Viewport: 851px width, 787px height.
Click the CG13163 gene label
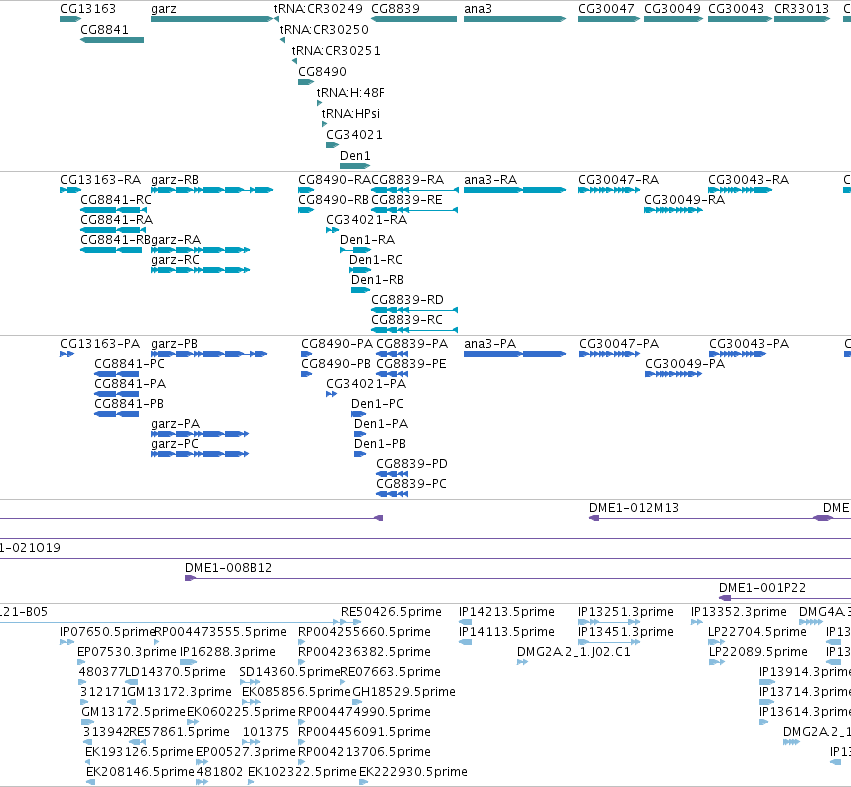click(x=87, y=9)
